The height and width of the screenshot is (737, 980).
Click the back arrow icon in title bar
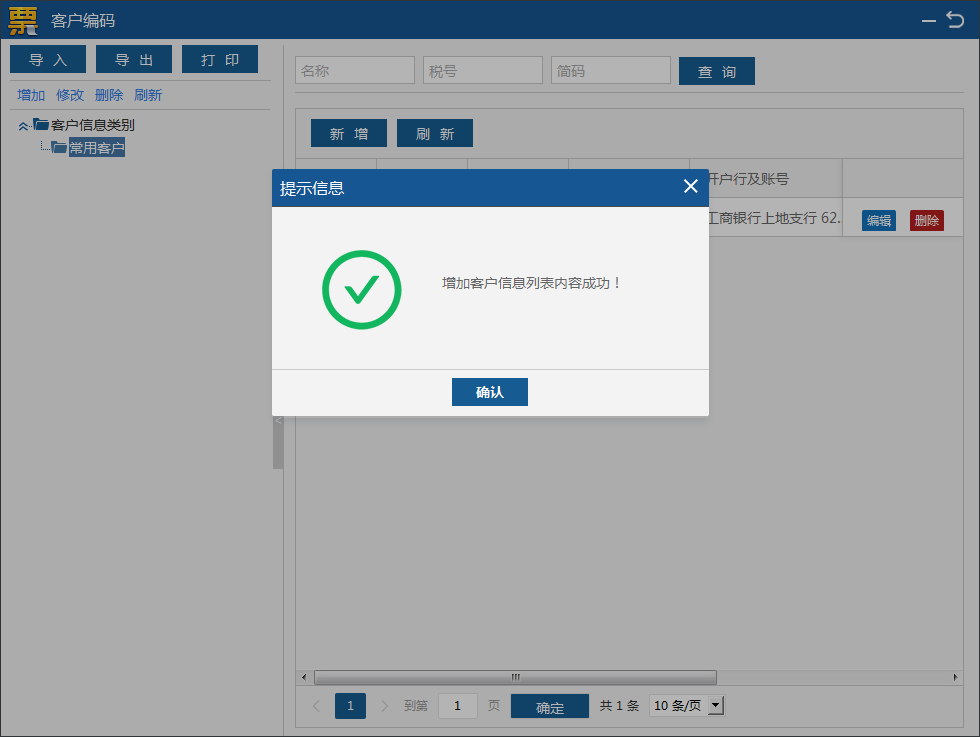pyautogui.click(x=955, y=19)
